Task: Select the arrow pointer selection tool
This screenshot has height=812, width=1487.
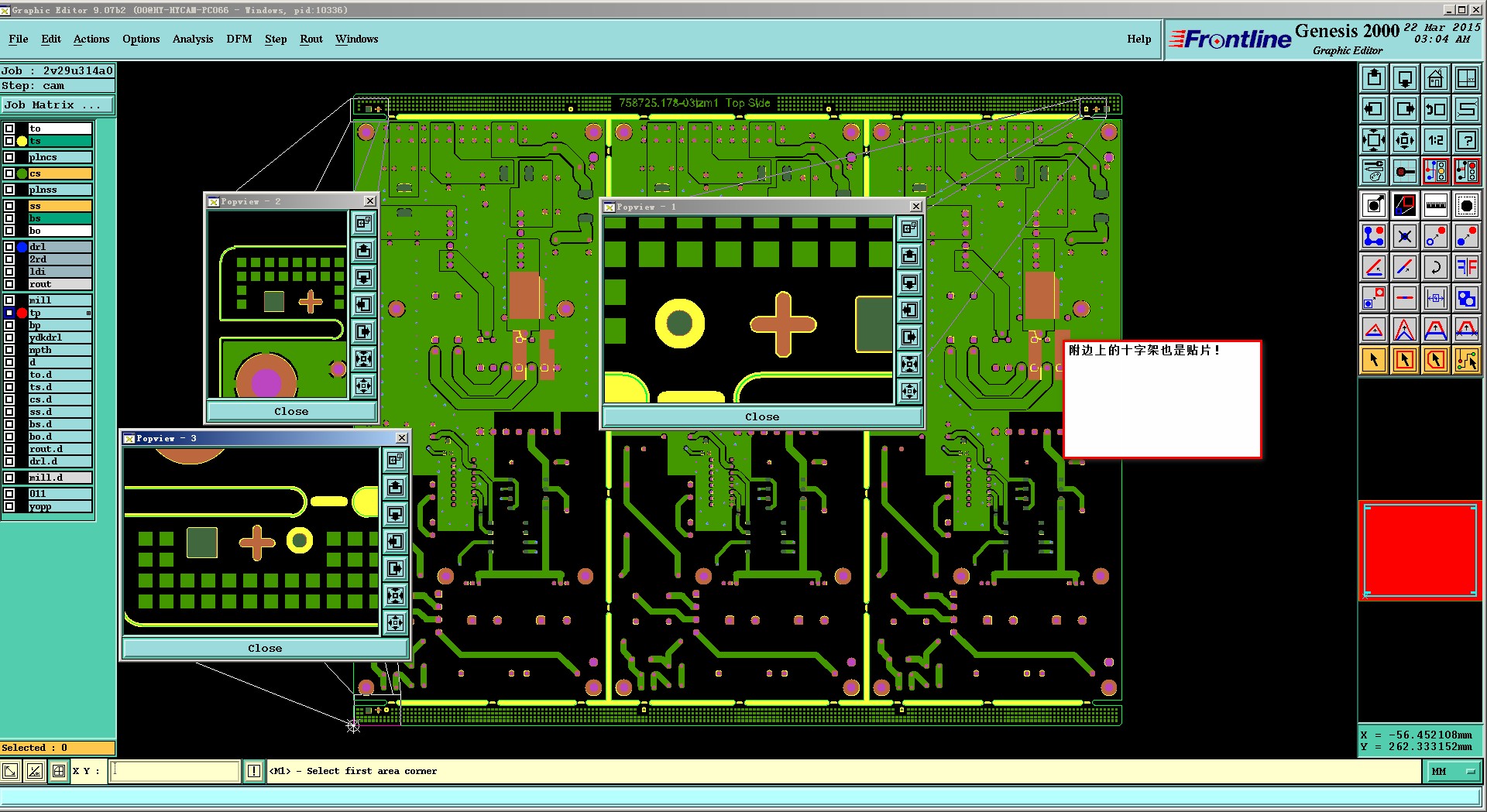Action: 1373,360
